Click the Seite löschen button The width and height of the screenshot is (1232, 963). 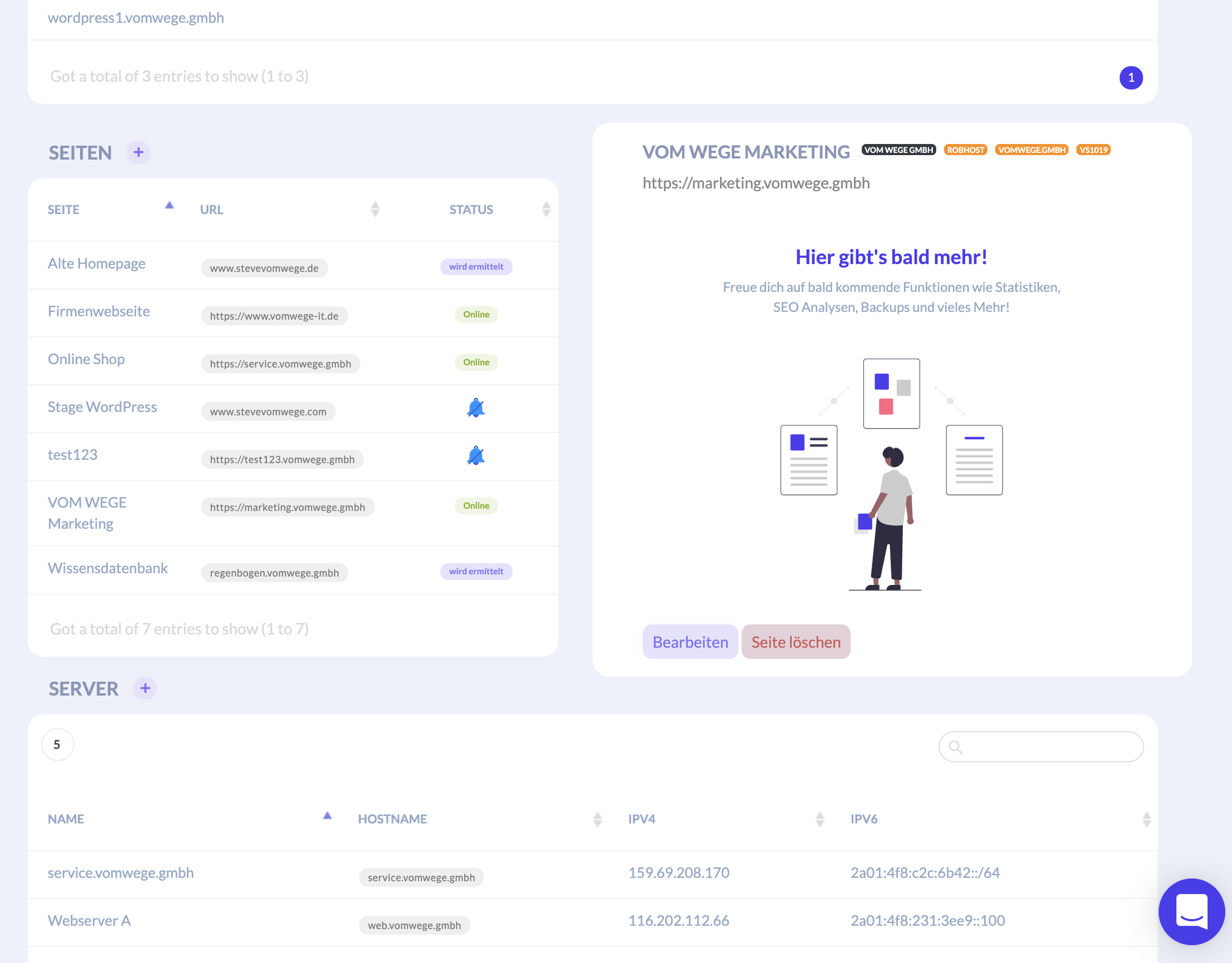pyautogui.click(x=796, y=642)
